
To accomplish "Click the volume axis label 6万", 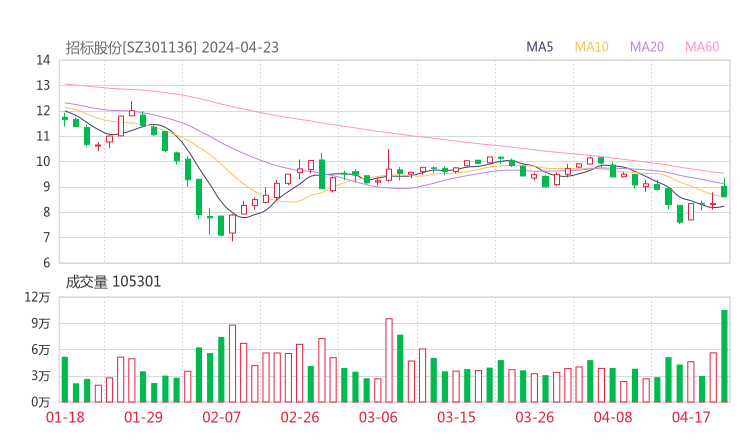I will (x=41, y=350).
